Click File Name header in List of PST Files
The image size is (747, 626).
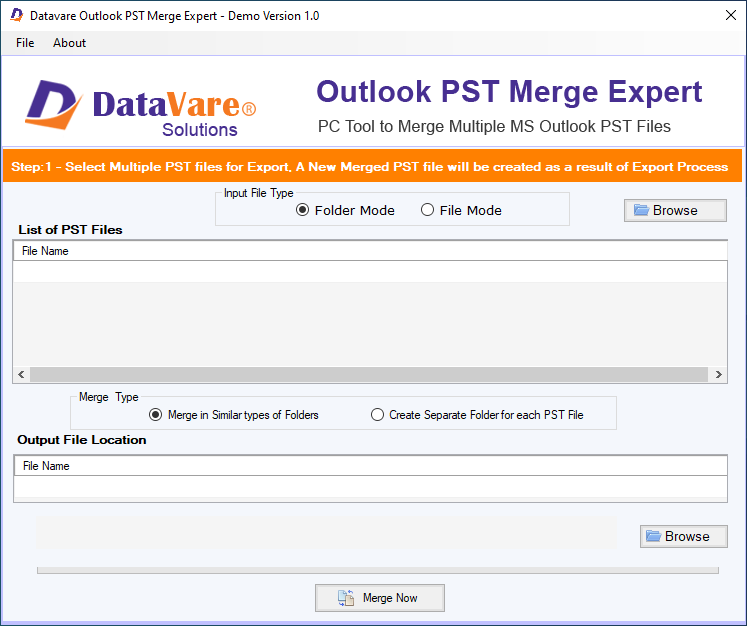coord(370,251)
